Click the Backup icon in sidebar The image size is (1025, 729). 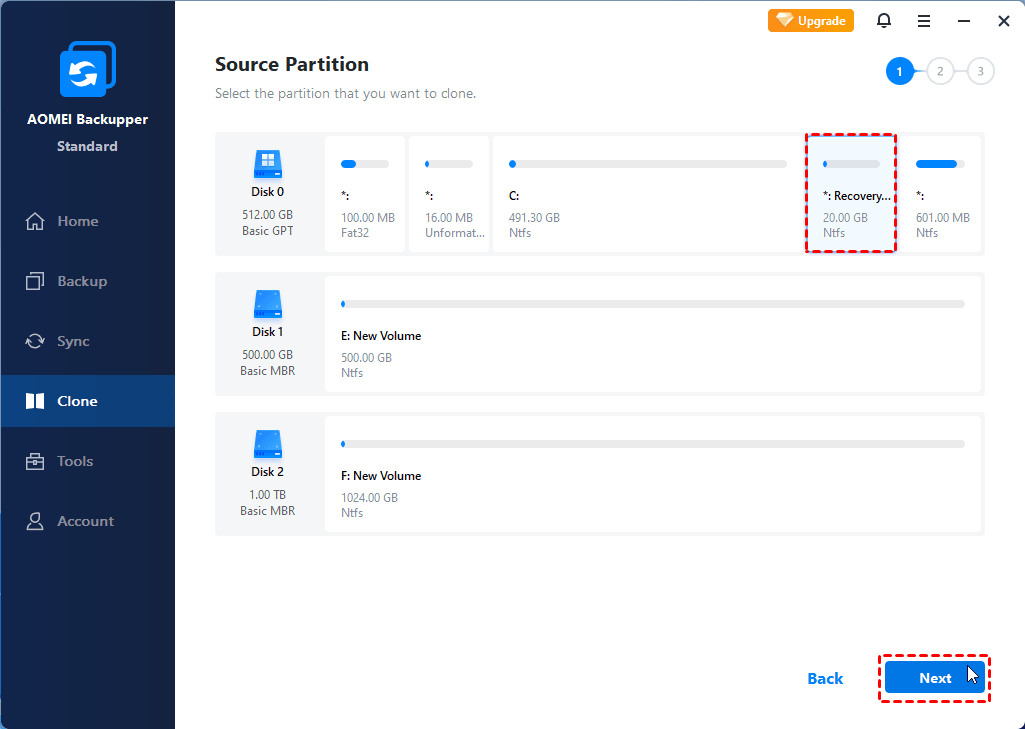[x=35, y=281]
